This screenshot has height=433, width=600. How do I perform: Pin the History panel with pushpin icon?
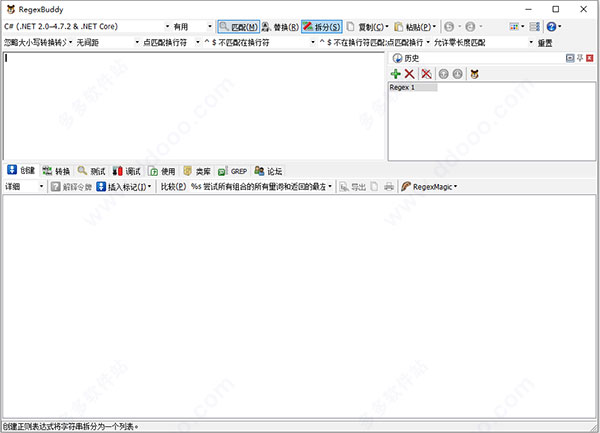[x=580, y=58]
